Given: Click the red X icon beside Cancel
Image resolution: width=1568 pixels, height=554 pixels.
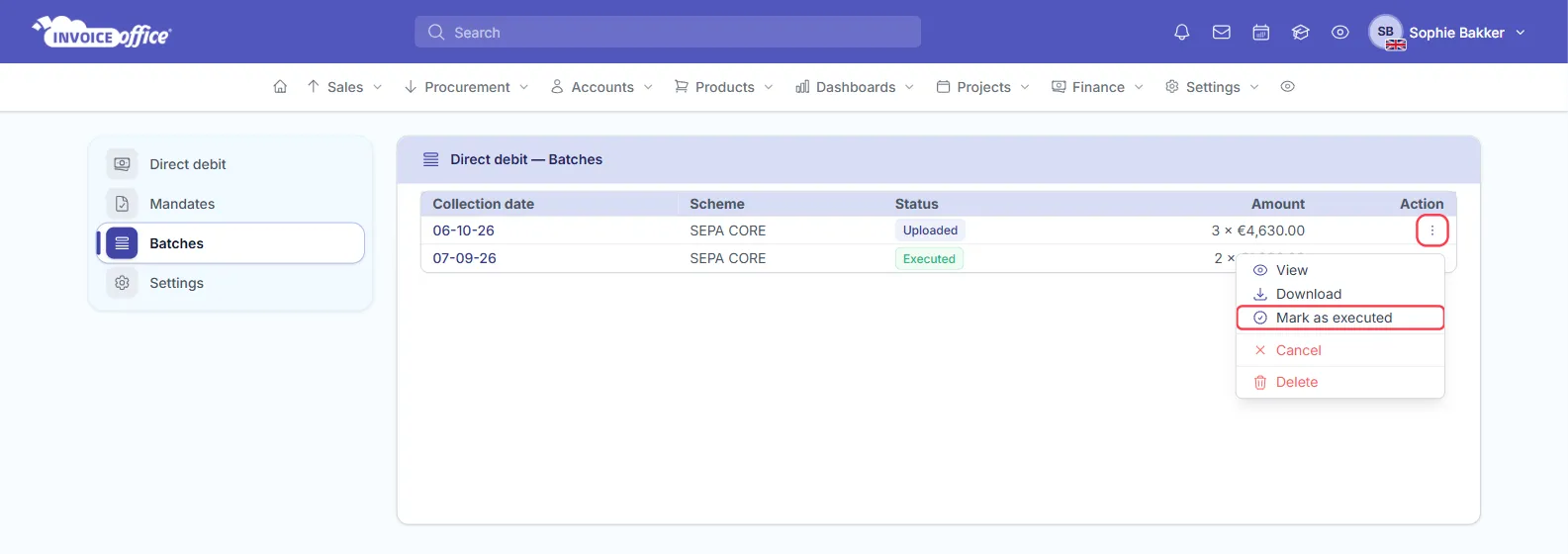Looking at the screenshot, I should pos(1260,350).
